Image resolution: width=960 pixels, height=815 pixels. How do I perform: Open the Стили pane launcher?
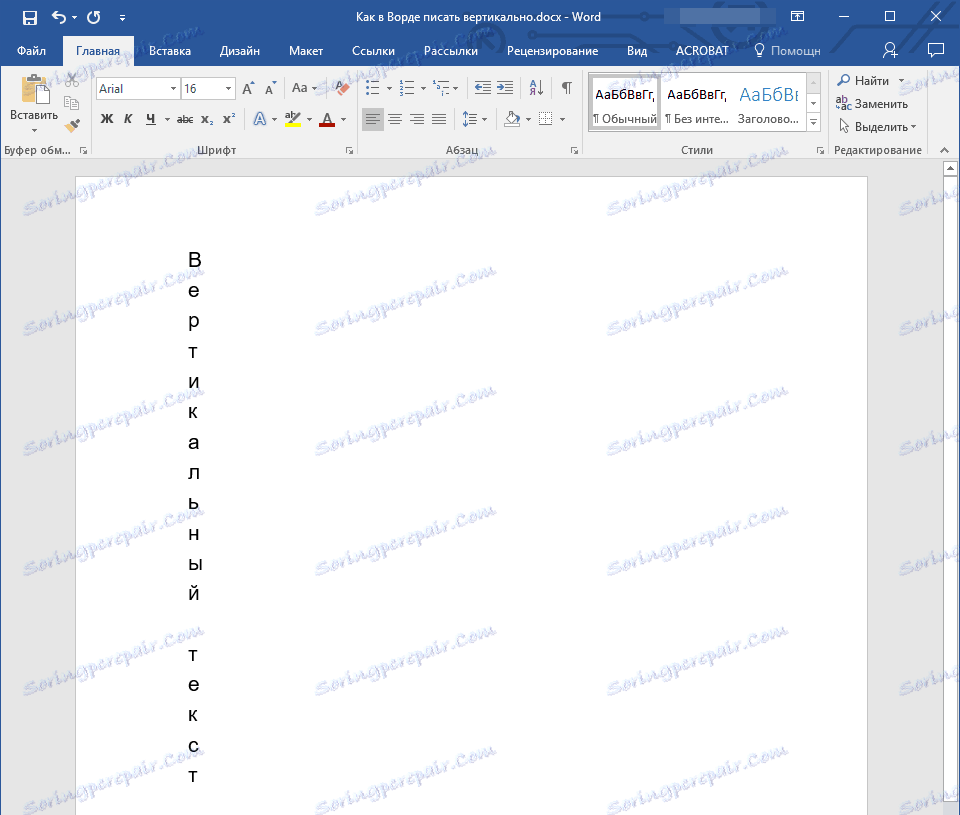[x=820, y=151]
